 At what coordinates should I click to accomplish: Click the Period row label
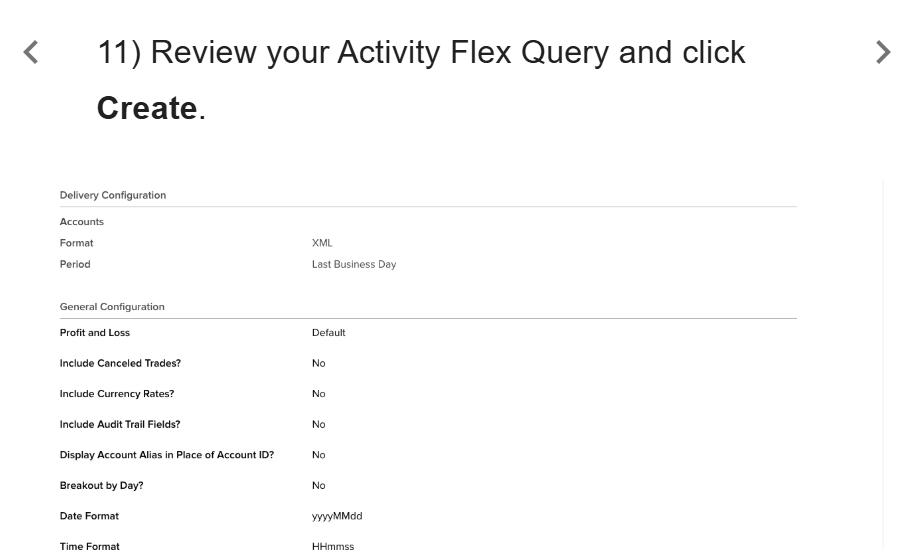coord(75,264)
